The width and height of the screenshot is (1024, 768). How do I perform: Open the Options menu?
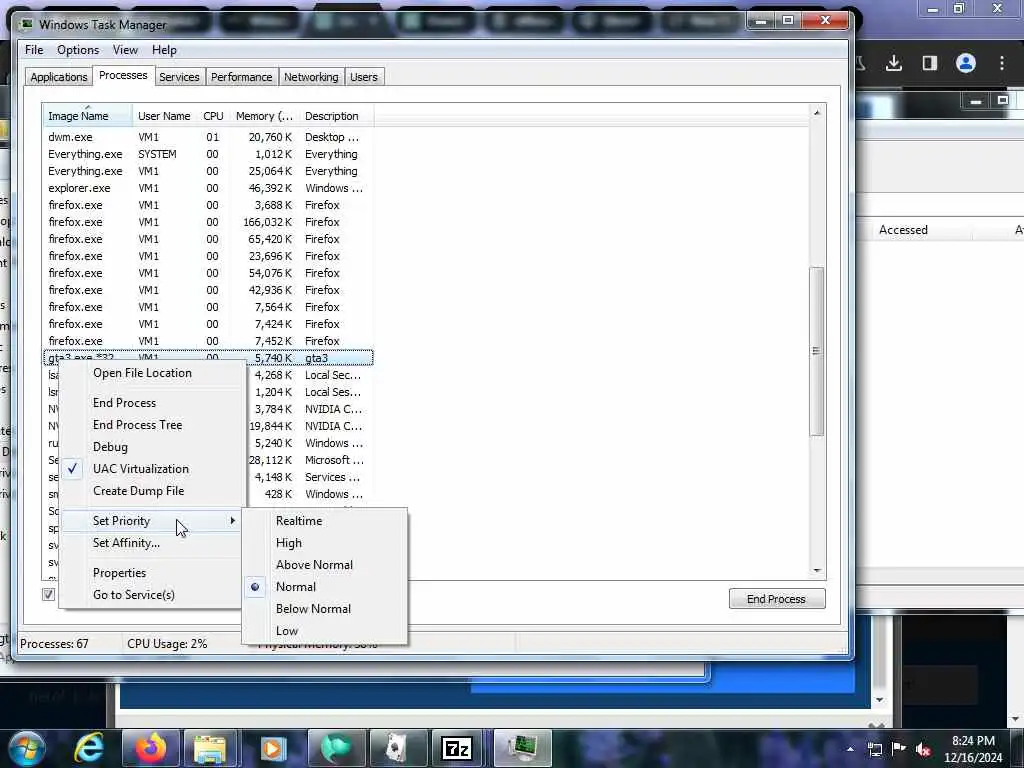click(x=78, y=50)
